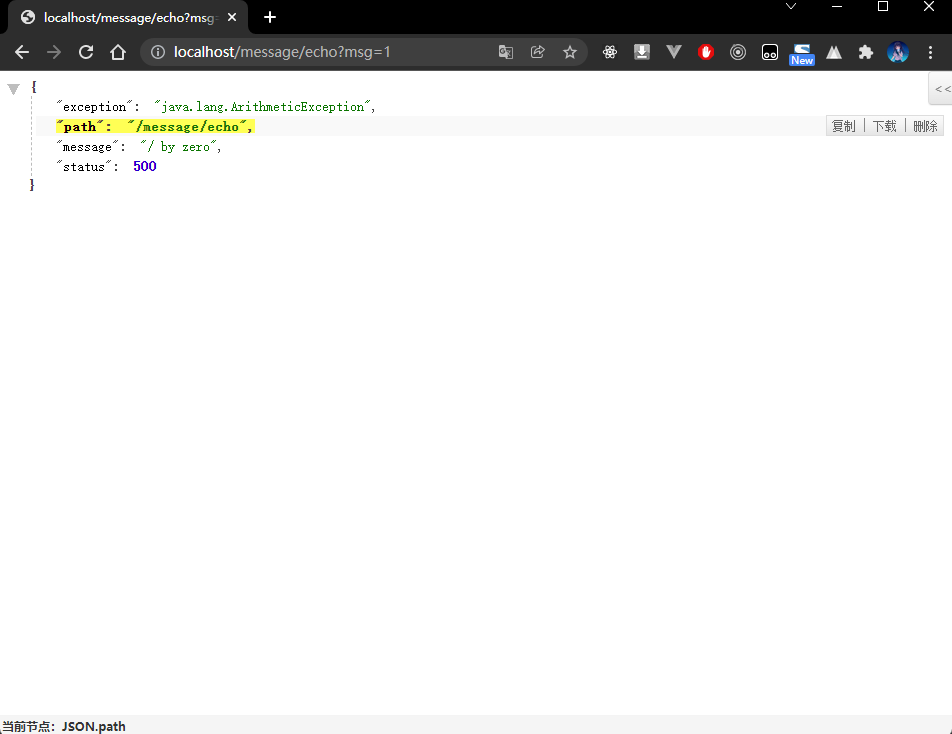Bookmark this page with the star
This screenshot has height=734, width=952.
tap(570, 52)
